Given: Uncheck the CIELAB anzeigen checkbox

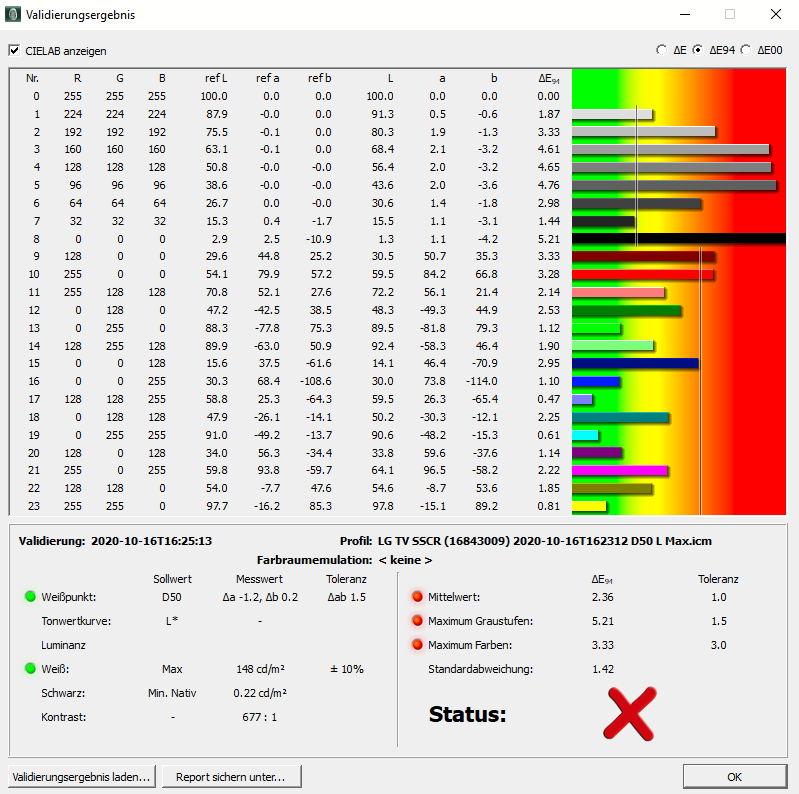Looking at the screenshot, I should (14, 50).
